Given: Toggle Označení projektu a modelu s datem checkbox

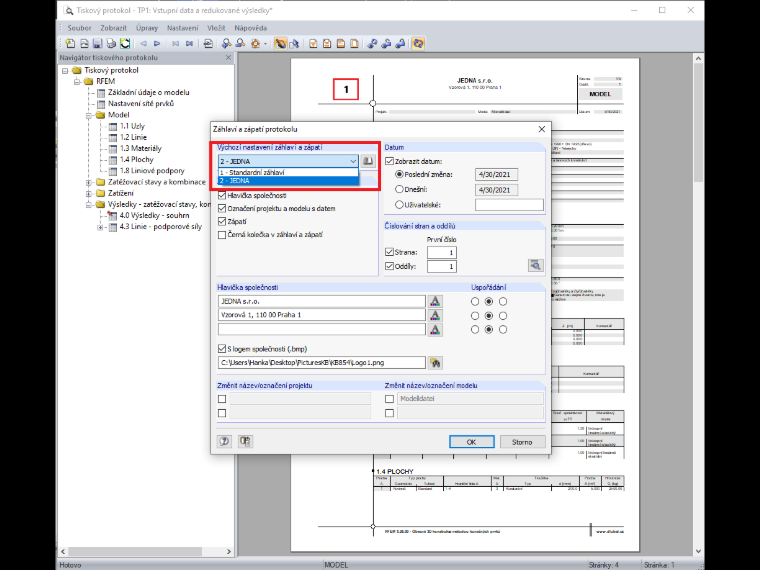Looking at the screenshot, I should pyautogui.click(x=222, y=208).
